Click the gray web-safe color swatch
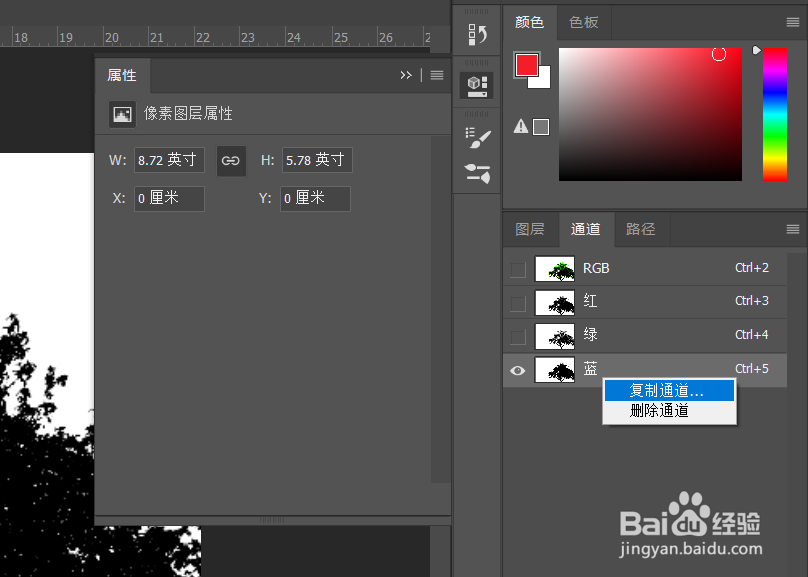Image resolution: width=808 pixels, height=577 pixels. [541, 127]
